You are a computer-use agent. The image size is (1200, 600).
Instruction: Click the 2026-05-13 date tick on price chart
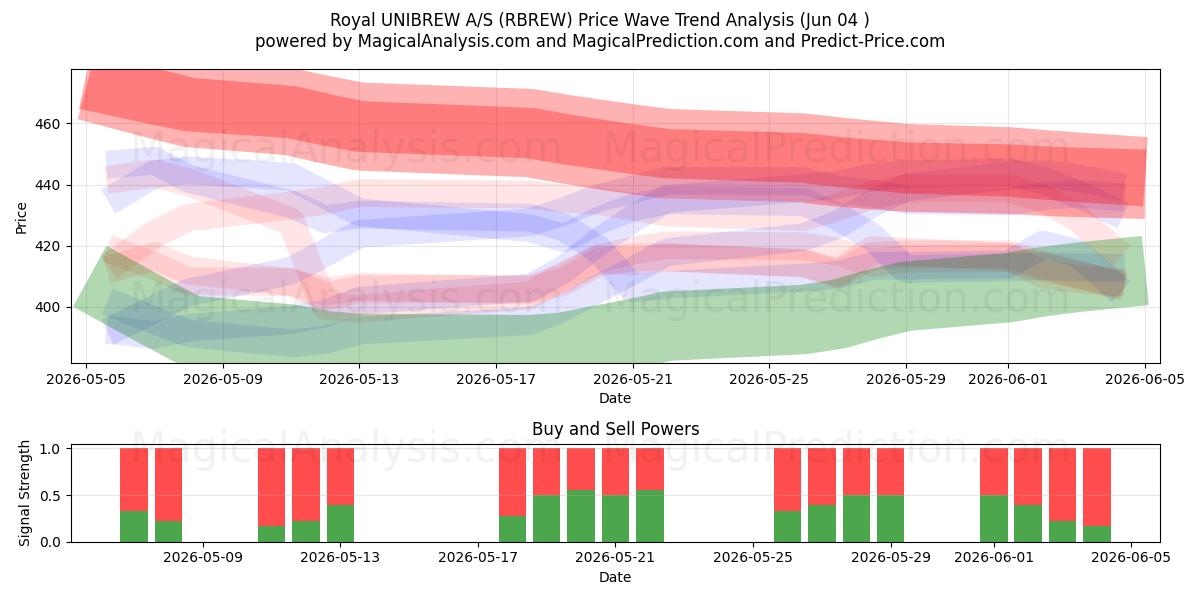360,379
